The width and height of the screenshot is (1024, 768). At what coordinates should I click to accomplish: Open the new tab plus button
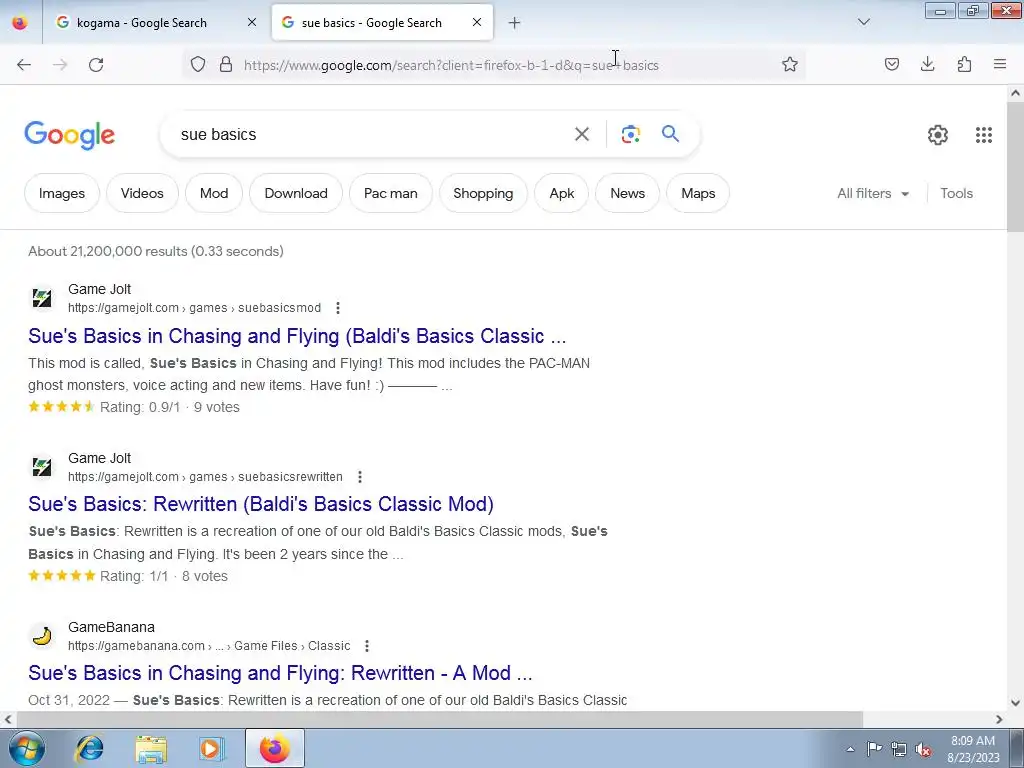pyautogui.click(x=515, y=23)
